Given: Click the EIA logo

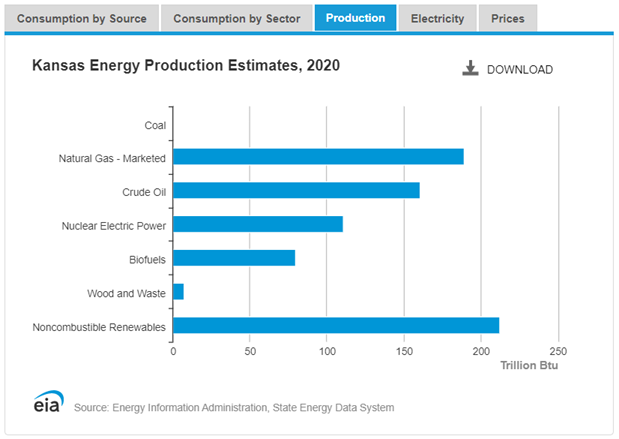Looking at the screenshot, I should [x=47, y=404].
